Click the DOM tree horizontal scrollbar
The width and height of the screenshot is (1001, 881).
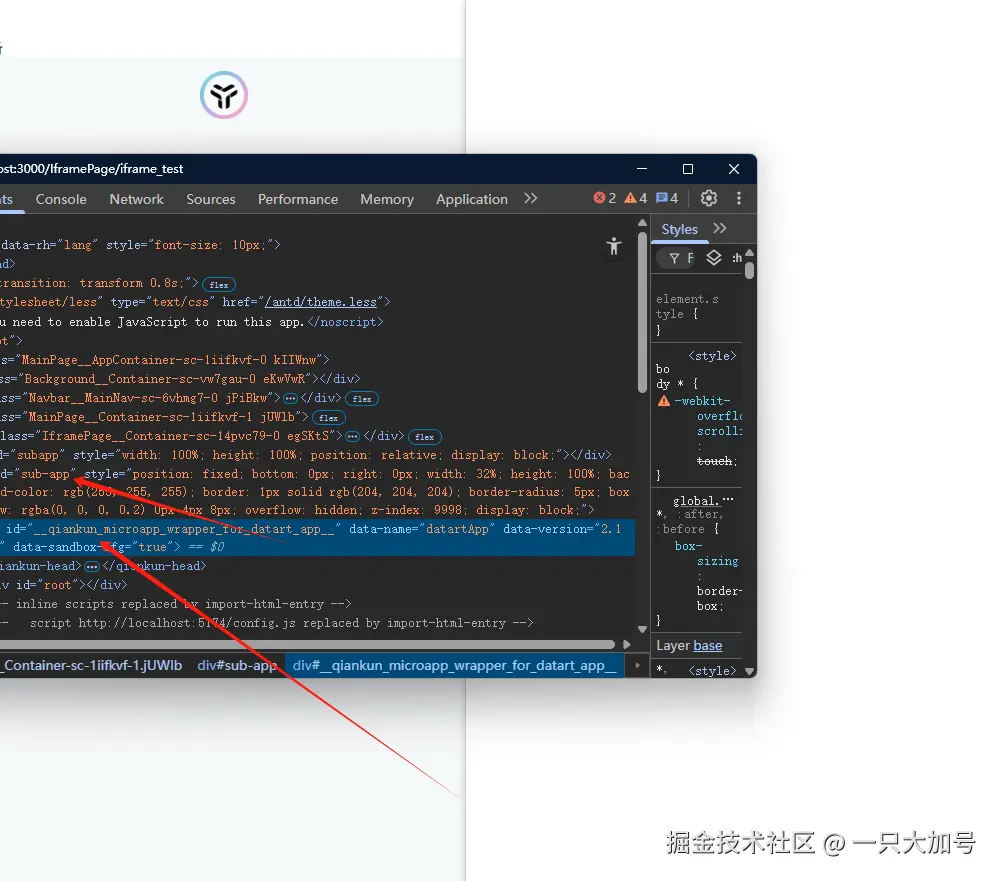tap(307, 645)
